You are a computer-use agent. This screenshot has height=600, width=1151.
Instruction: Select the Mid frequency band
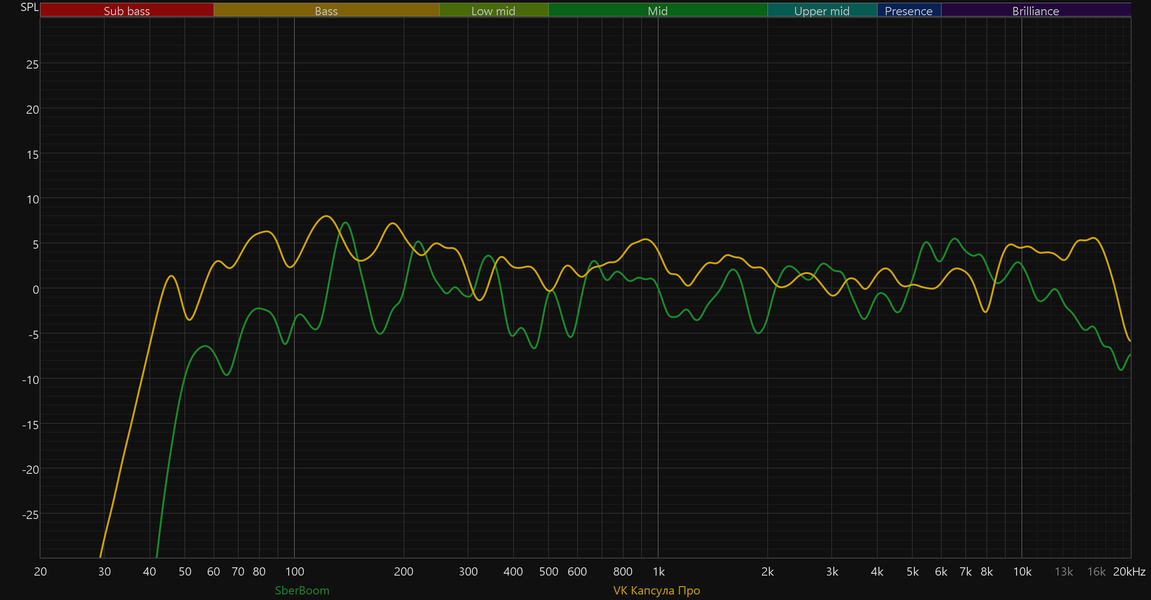(658, 10)
